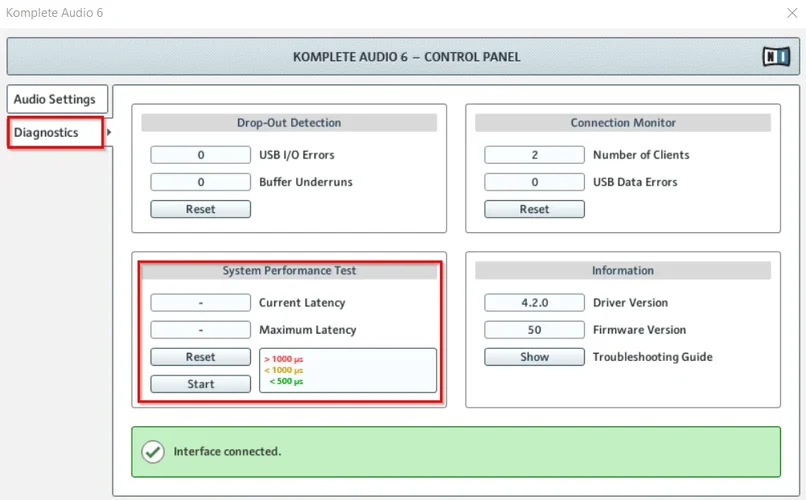The image size is (806, 500).
Task: Select the Diagnostics tab
Action: pyautogui.click(x=56, y=133)
